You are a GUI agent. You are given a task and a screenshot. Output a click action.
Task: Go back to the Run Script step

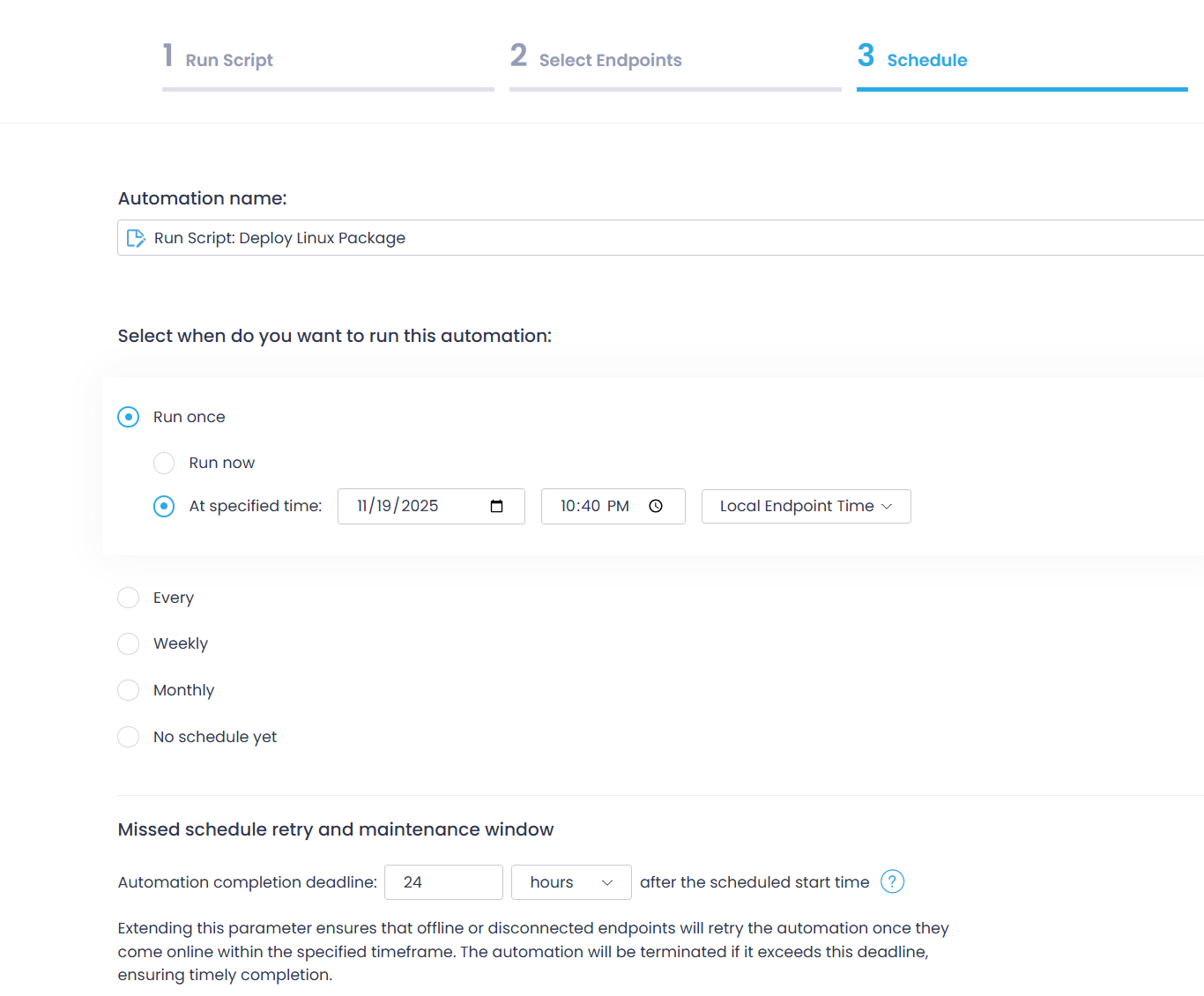(x=229, y=59)
